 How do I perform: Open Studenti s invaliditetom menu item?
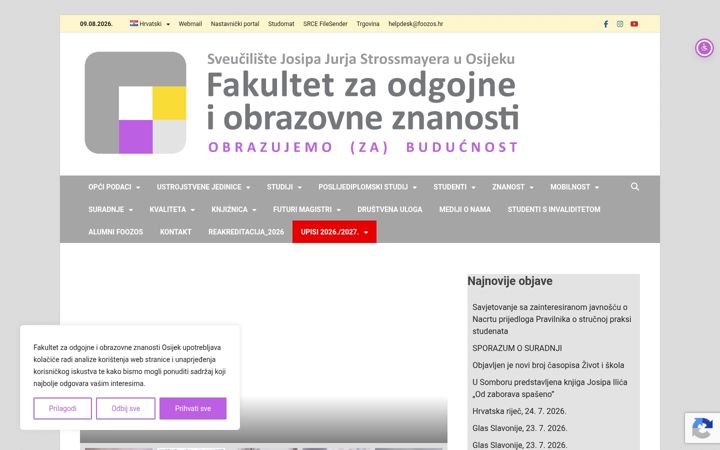click(554, 209)
